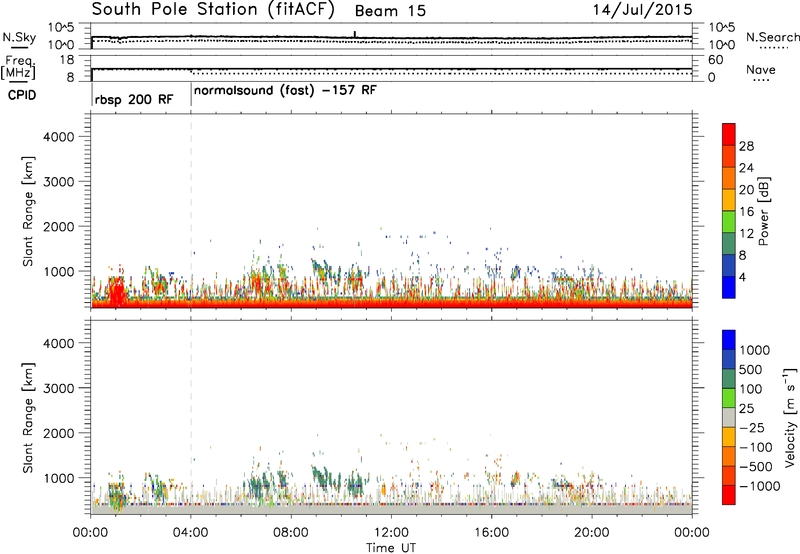Click the gray -25 to 25 velocity band

pyautogui.click(x=729, y=418)
